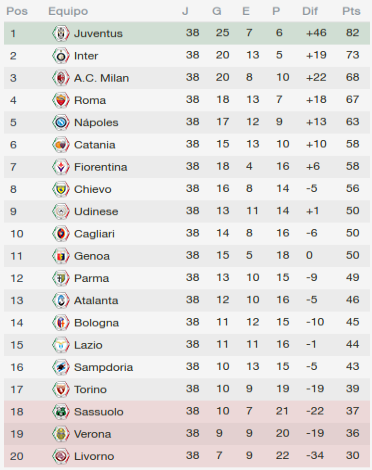372x470 pixels.
Task: Click the Juventus club crest icon
Action: click(x=61, y=33)
